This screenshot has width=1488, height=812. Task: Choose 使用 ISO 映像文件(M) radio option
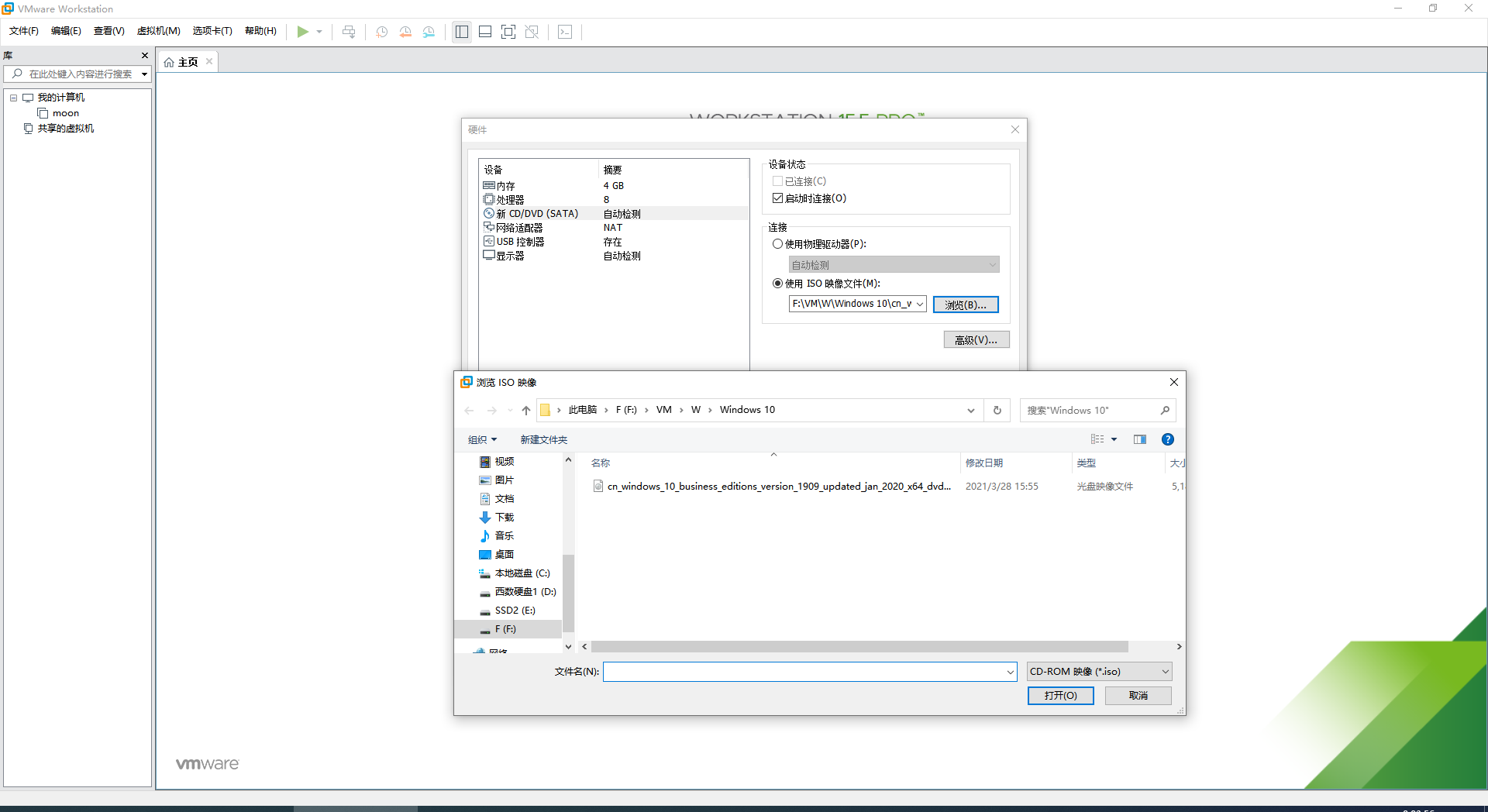point(777,284)
